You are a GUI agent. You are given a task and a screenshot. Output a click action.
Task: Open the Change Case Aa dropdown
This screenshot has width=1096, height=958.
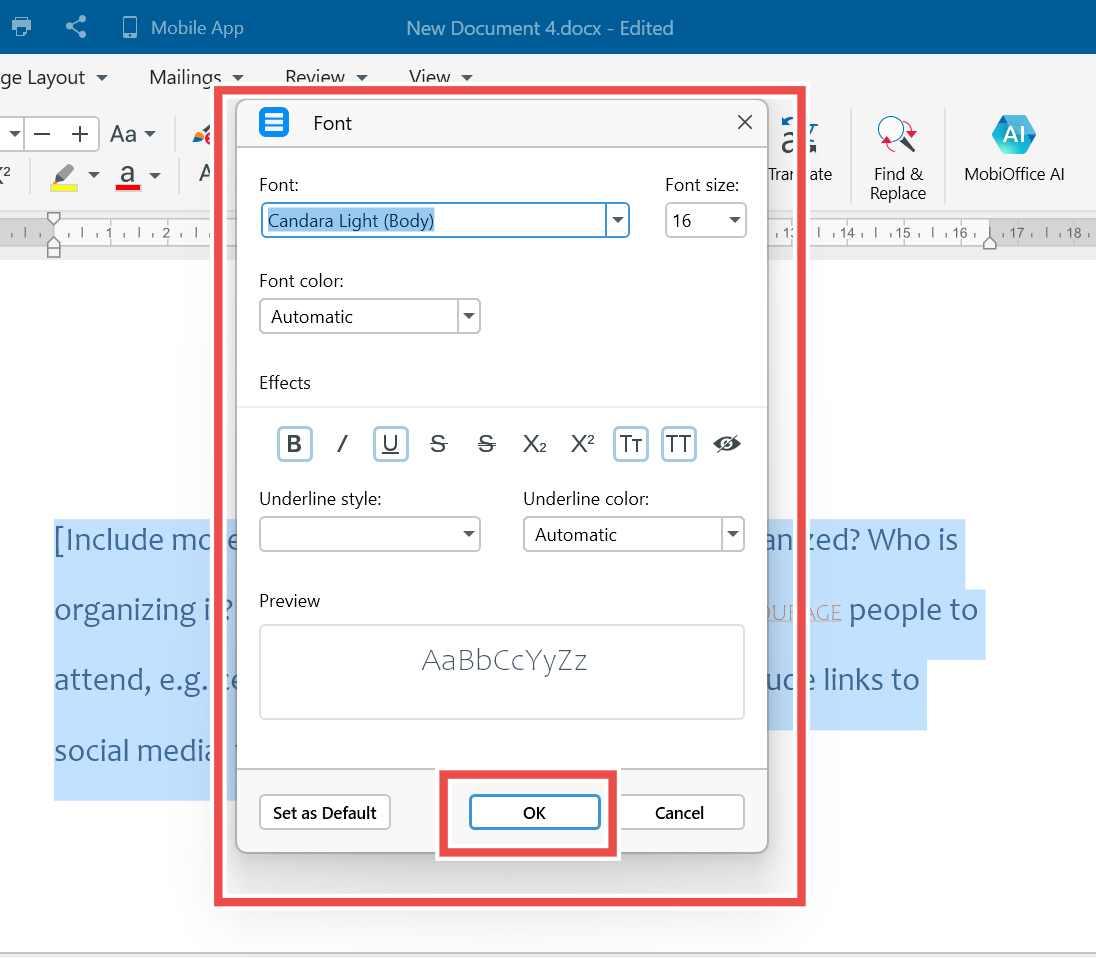point(132,133)
